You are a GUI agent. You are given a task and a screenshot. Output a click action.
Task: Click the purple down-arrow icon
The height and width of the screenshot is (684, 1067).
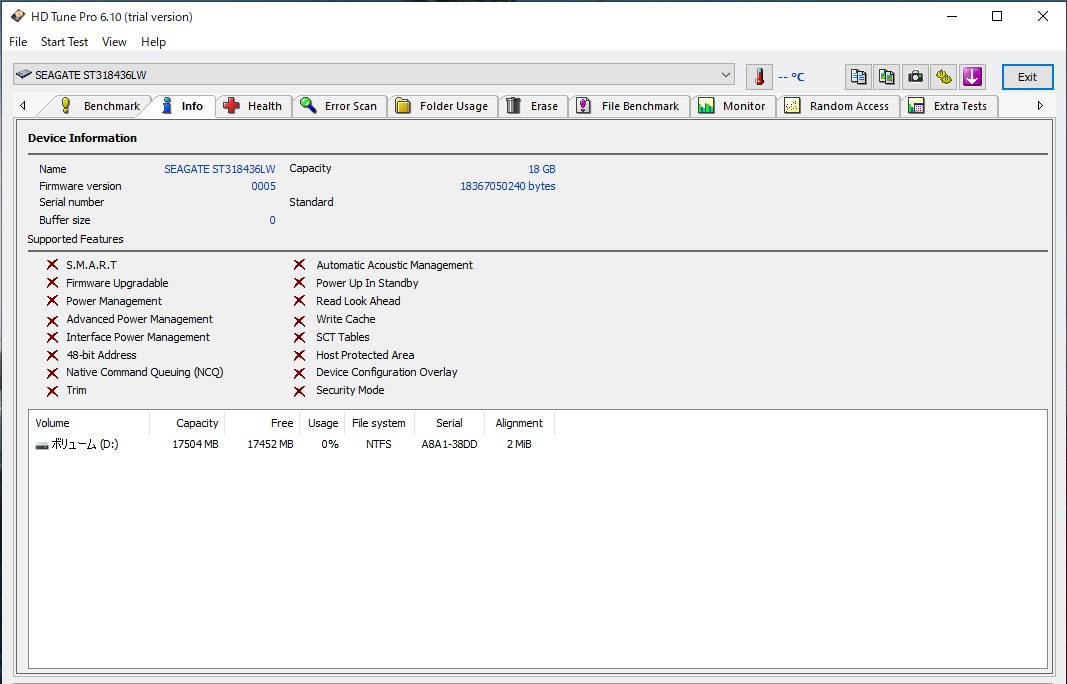pyautogui.click(x=972, y=77)
